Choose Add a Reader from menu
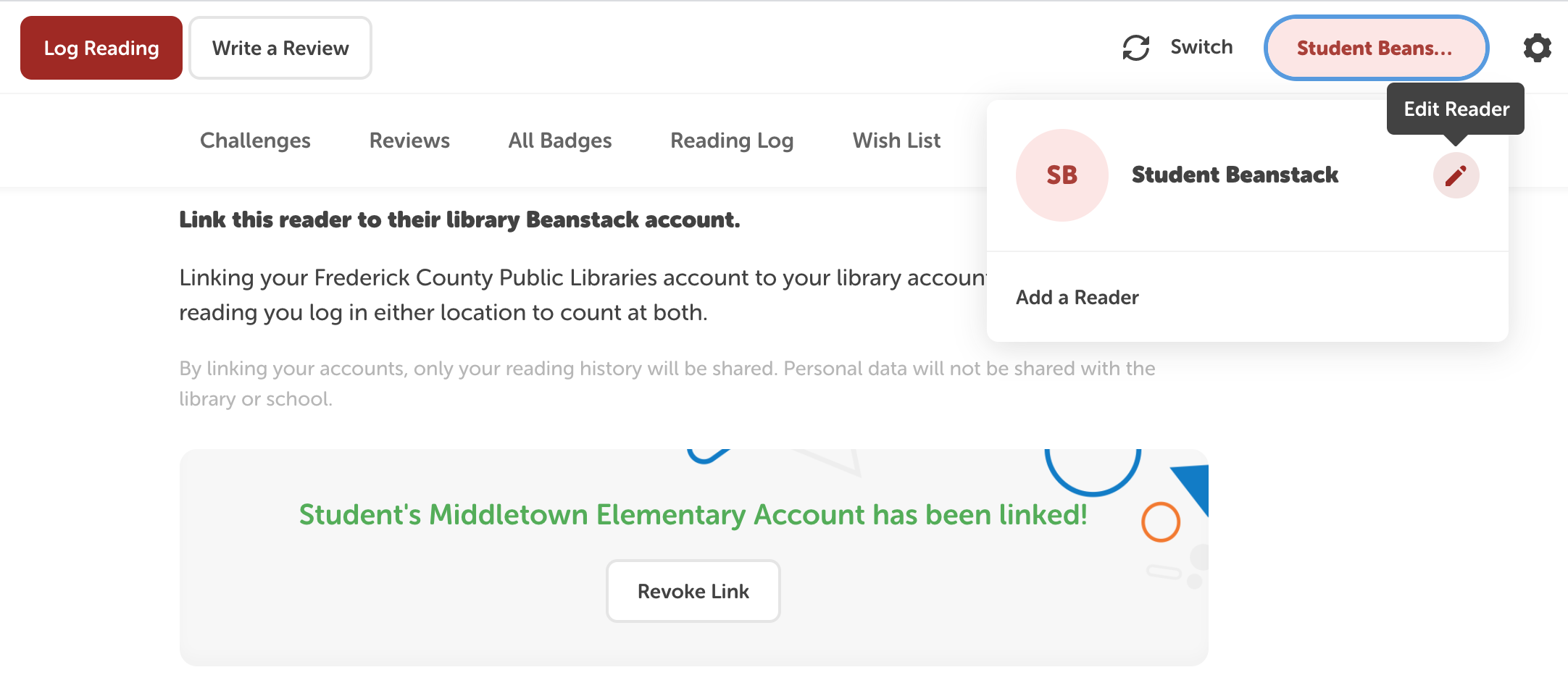The image size is (1568, 691). [x=1077, y=298]
